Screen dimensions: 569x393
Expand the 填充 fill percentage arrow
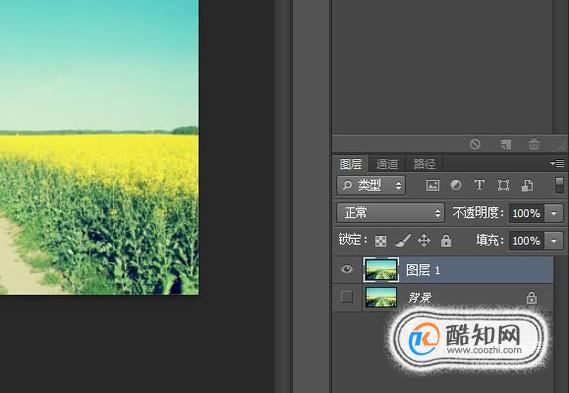click(554, 241)
